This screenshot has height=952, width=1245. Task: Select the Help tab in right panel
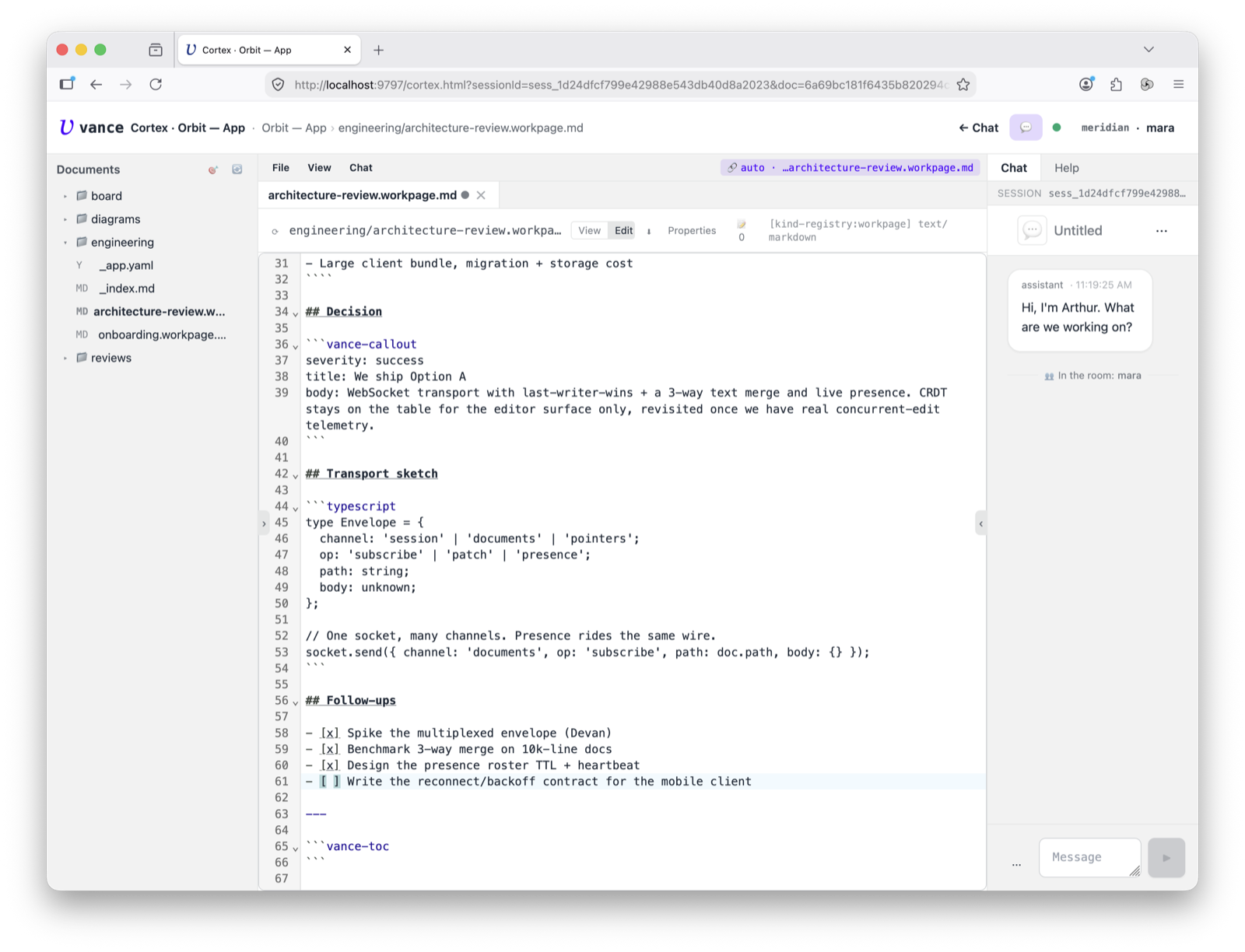[x=1066, y=168]
